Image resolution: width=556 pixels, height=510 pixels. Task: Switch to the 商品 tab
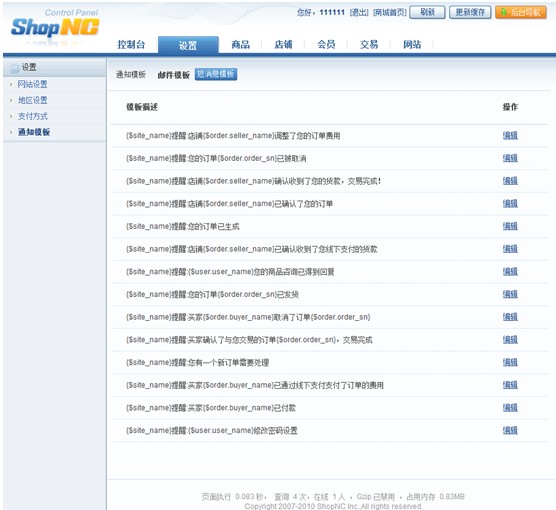(240, 45)
